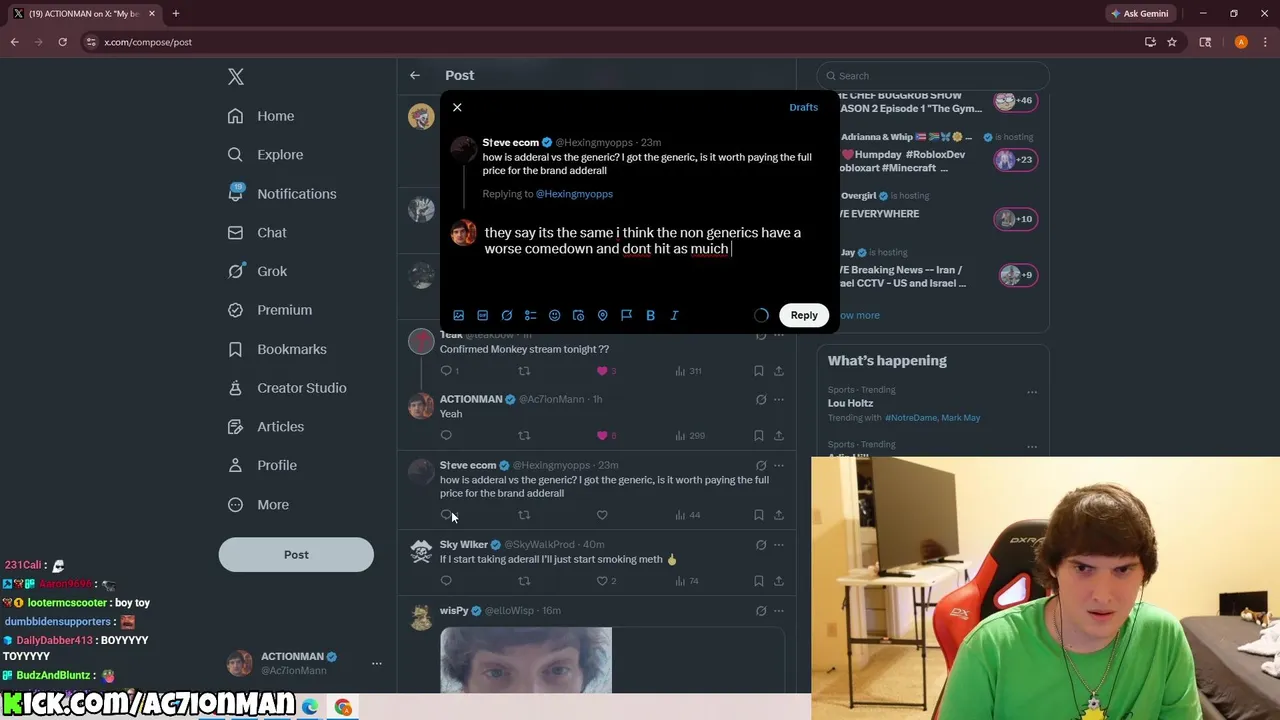Image resolution: width=1280 pixels, height=720 pixels.
Task: Open more options on Steve ecom post
Action: point(779,465)
